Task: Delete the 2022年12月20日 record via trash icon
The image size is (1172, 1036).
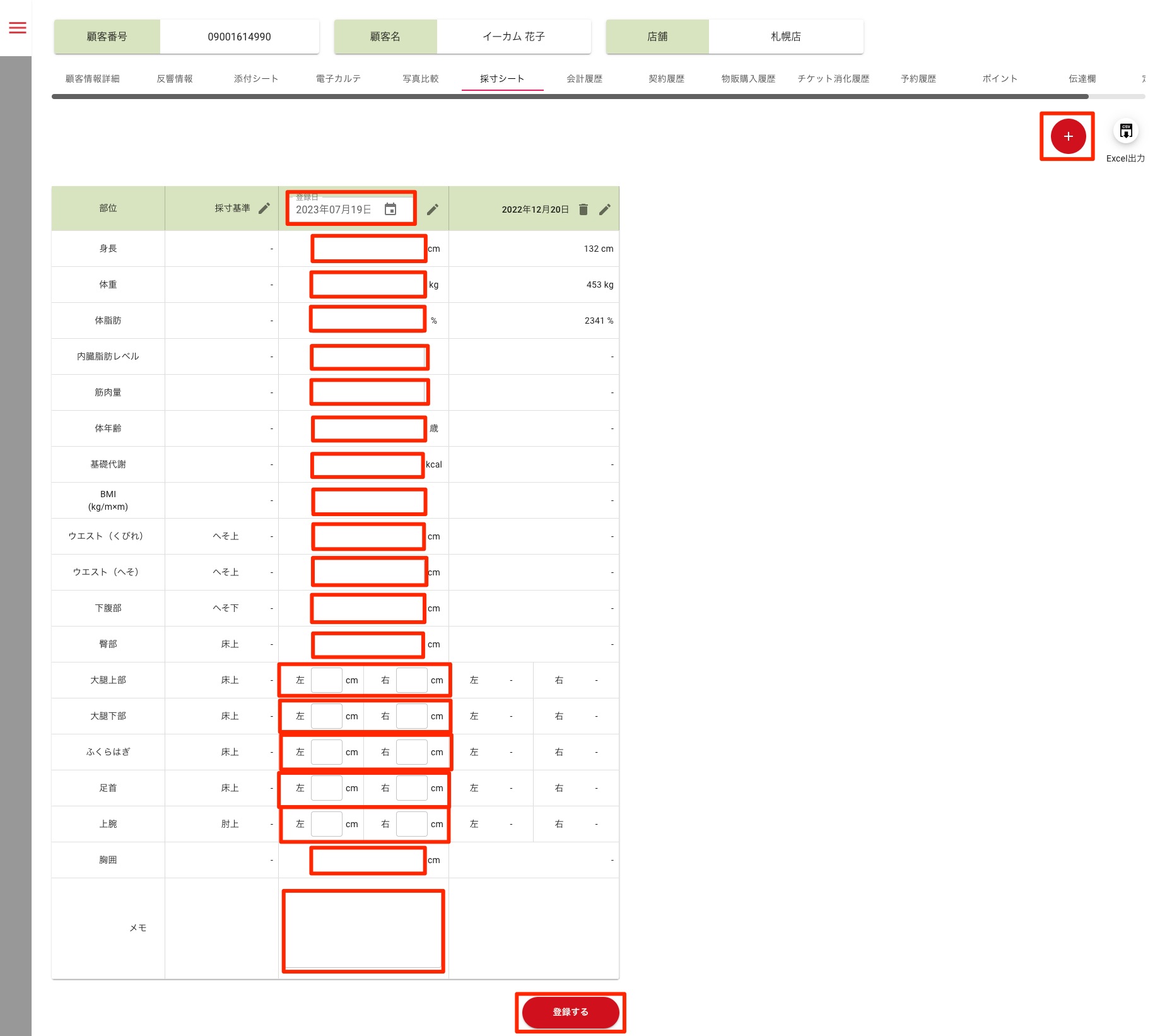Action: tap(583, 209)
